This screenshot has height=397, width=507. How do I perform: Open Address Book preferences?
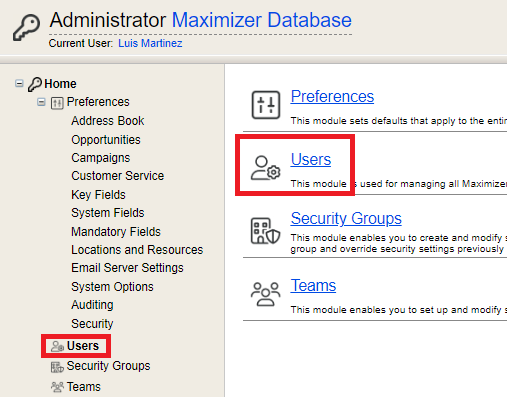tap(108, 121)
